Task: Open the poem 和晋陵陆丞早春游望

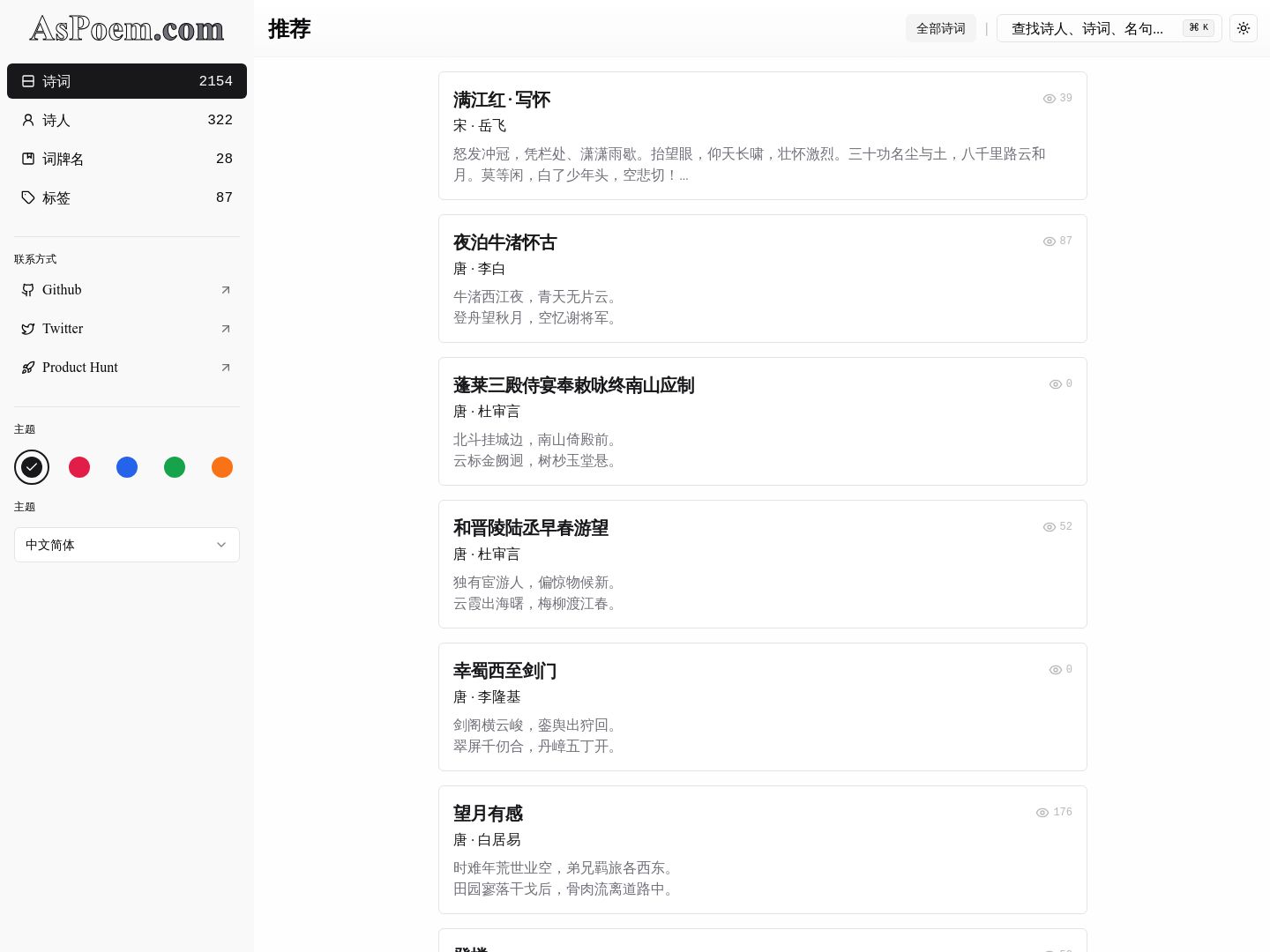Action: point(531,528)
